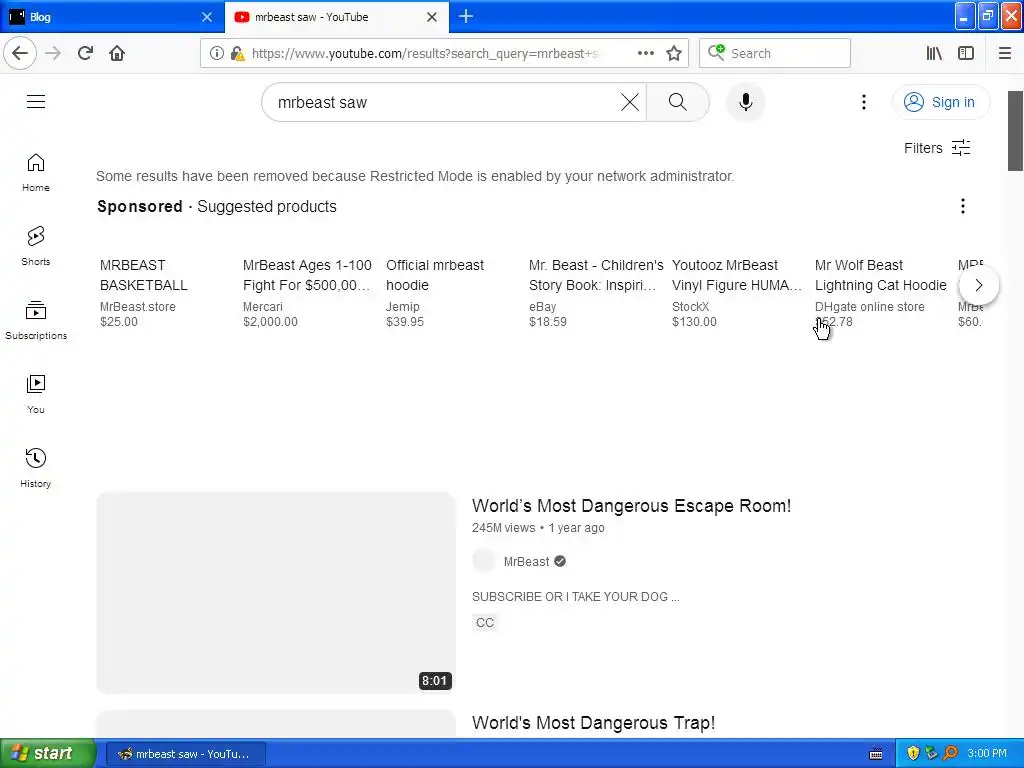1024x768 pixels.
Task: Go to Home in YouTube sidebar
Action: pos(36,173)
